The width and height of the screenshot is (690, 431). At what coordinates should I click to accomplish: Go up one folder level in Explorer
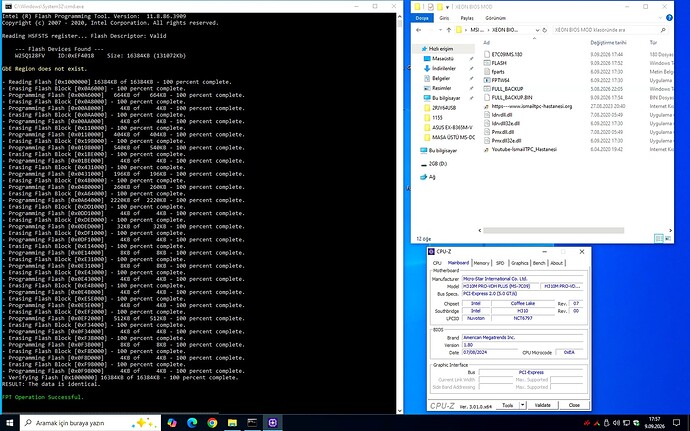[x=448, y=30]
